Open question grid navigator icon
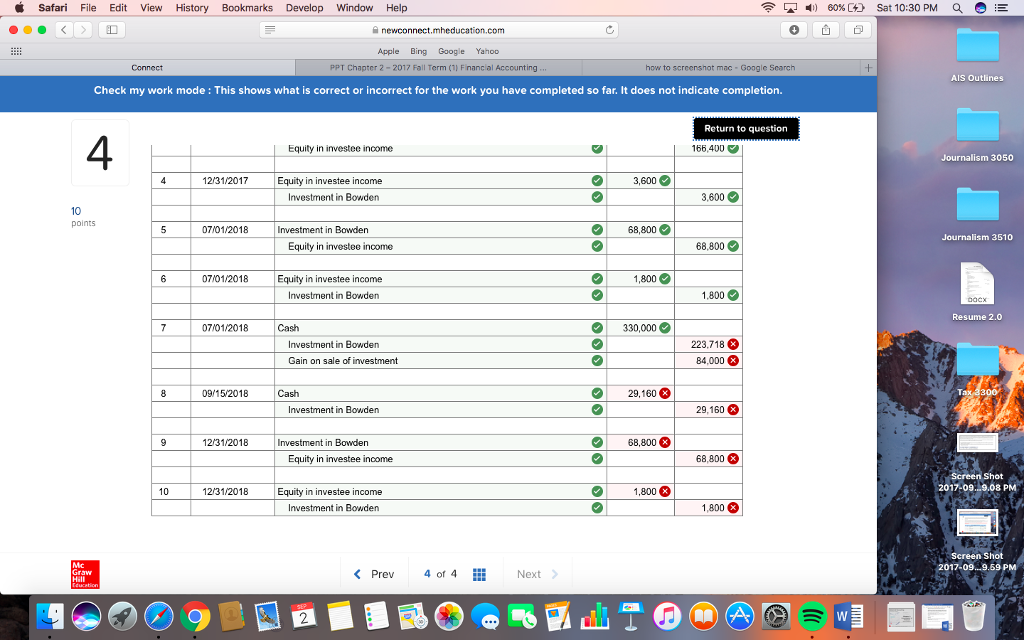The image size is (1024, 640). click(479, 574)
